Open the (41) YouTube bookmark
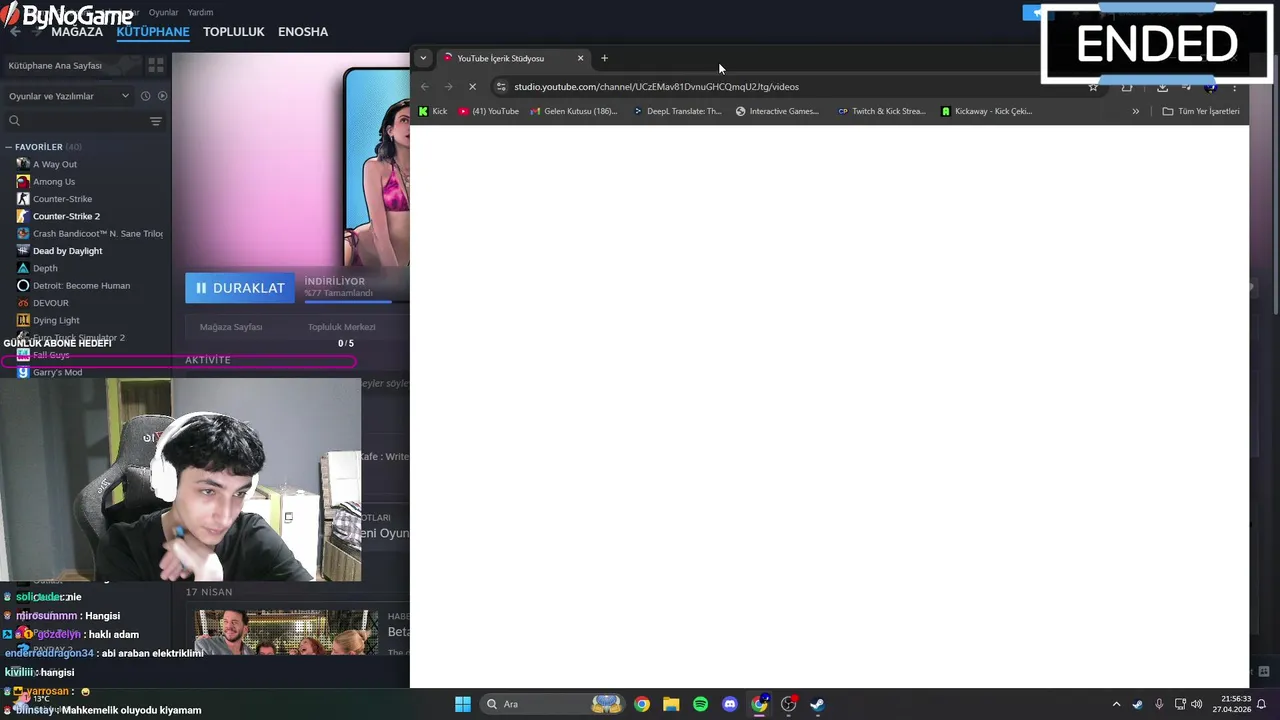Viewport: 1280px width, 720px height. click(x=489, y=111)
